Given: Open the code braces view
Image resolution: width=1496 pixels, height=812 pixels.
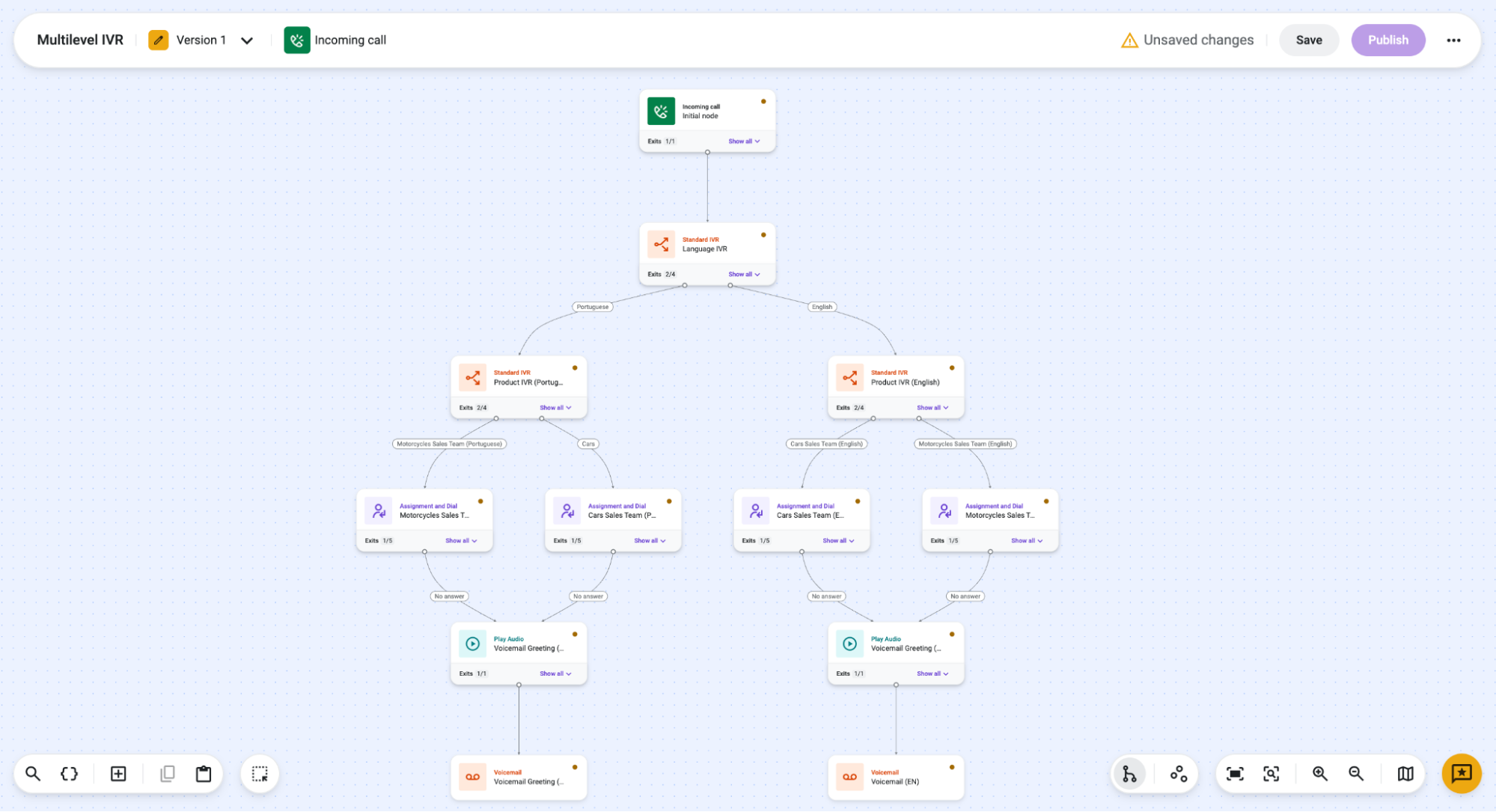Looking at the screenshot, I should (69, 774).
